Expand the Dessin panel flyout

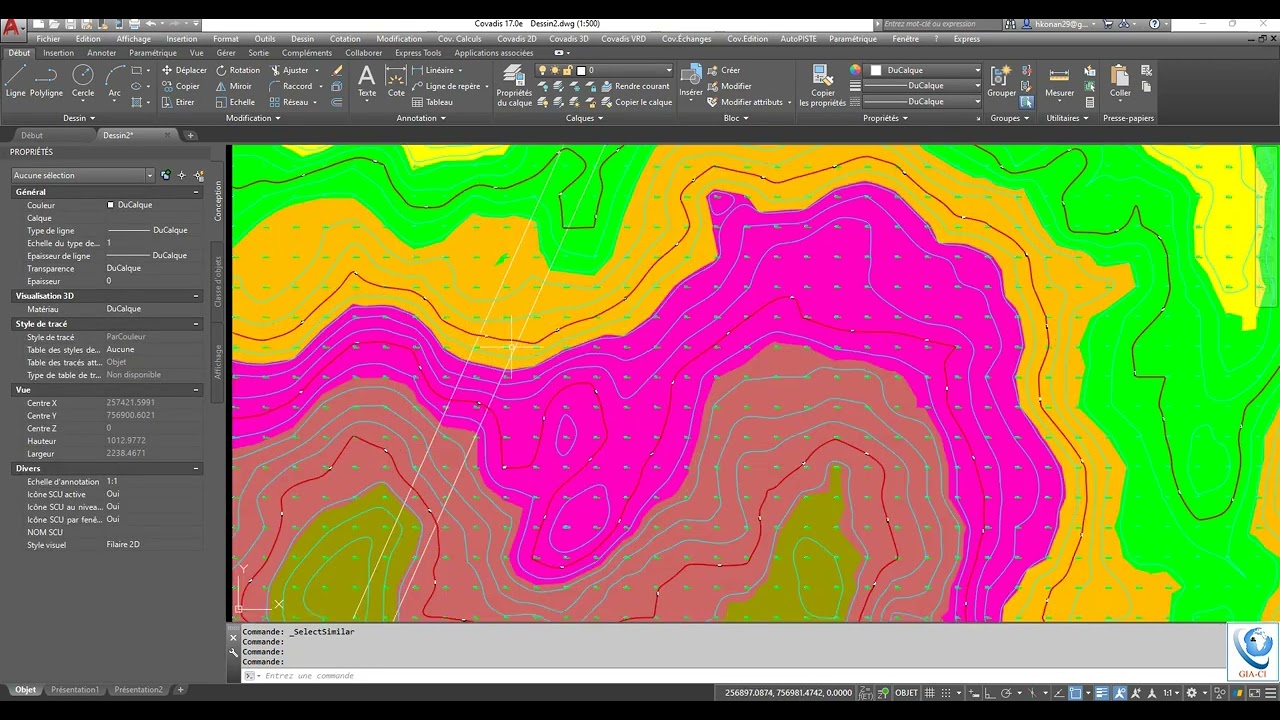(x=80, y=118)
